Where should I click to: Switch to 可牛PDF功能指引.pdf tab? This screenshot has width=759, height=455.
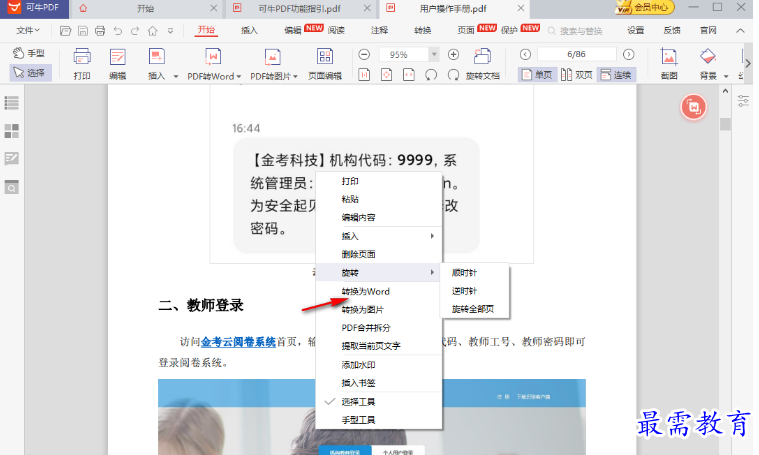299,9
